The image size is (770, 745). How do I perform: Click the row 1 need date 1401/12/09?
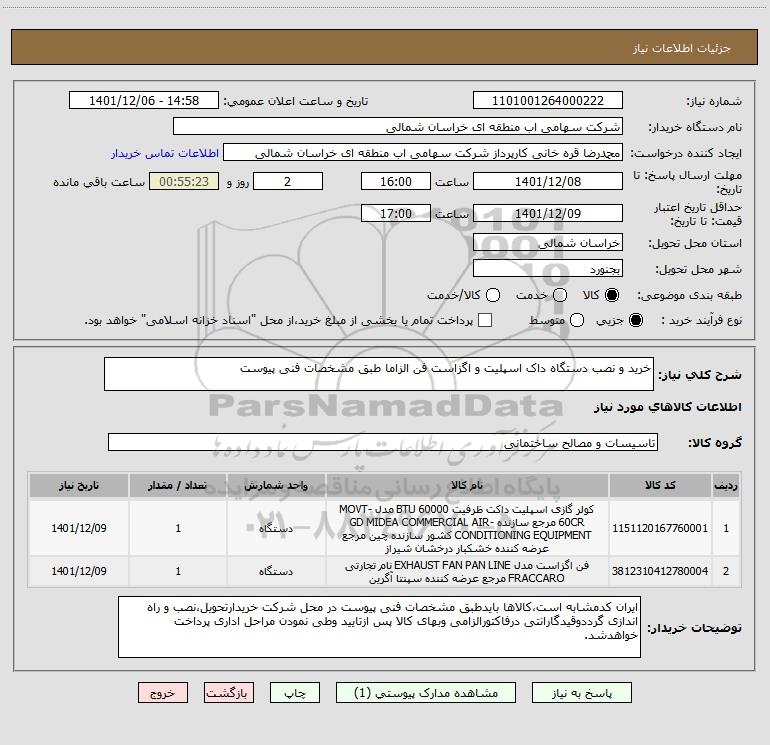coord(79,528)
